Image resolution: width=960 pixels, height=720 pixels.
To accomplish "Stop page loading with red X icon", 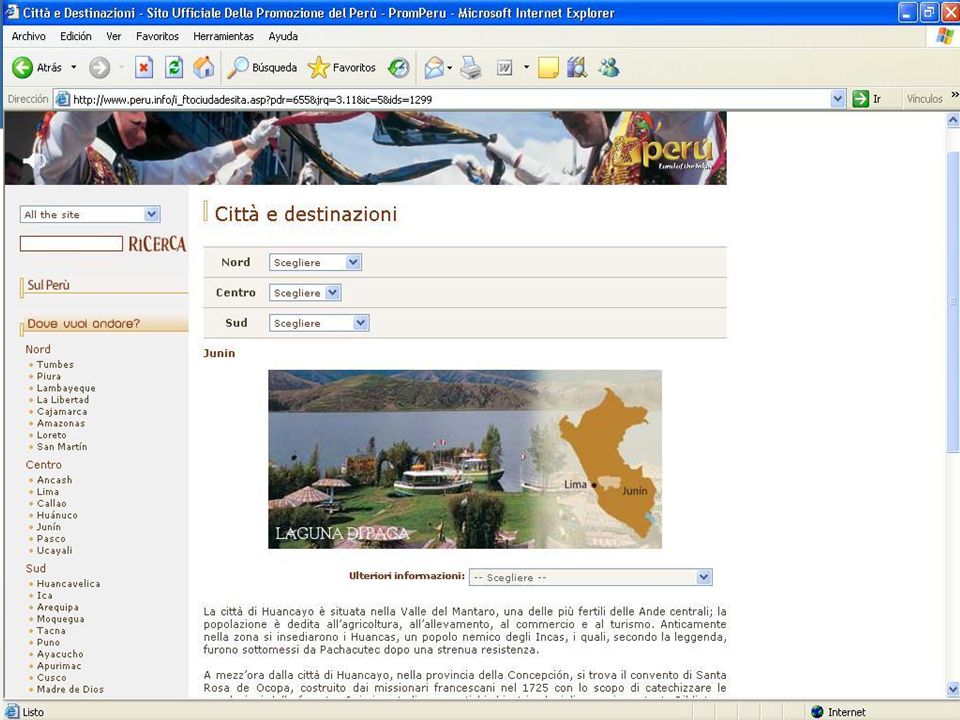I will click(x=144, y=67).
